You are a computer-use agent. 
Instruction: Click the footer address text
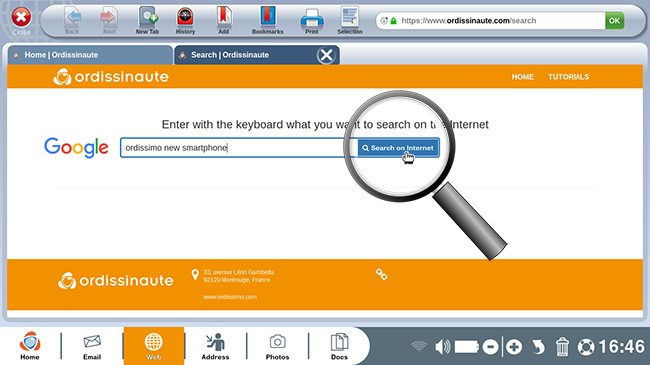[x=239, y=276]
